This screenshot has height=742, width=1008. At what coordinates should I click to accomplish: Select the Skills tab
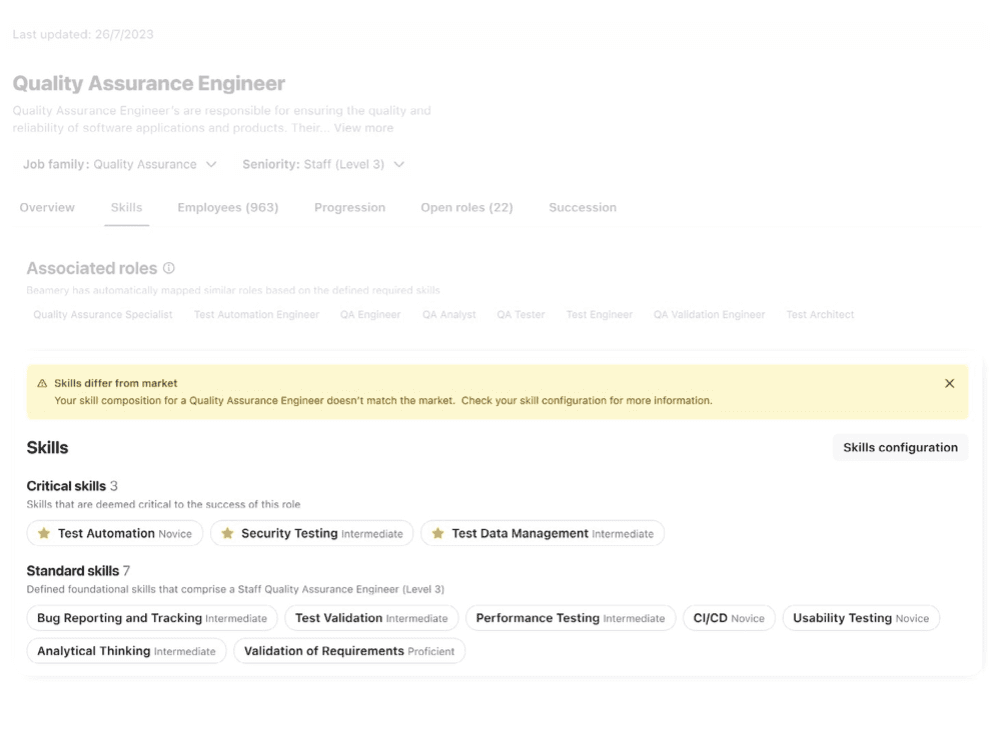[x=127, y=208]
